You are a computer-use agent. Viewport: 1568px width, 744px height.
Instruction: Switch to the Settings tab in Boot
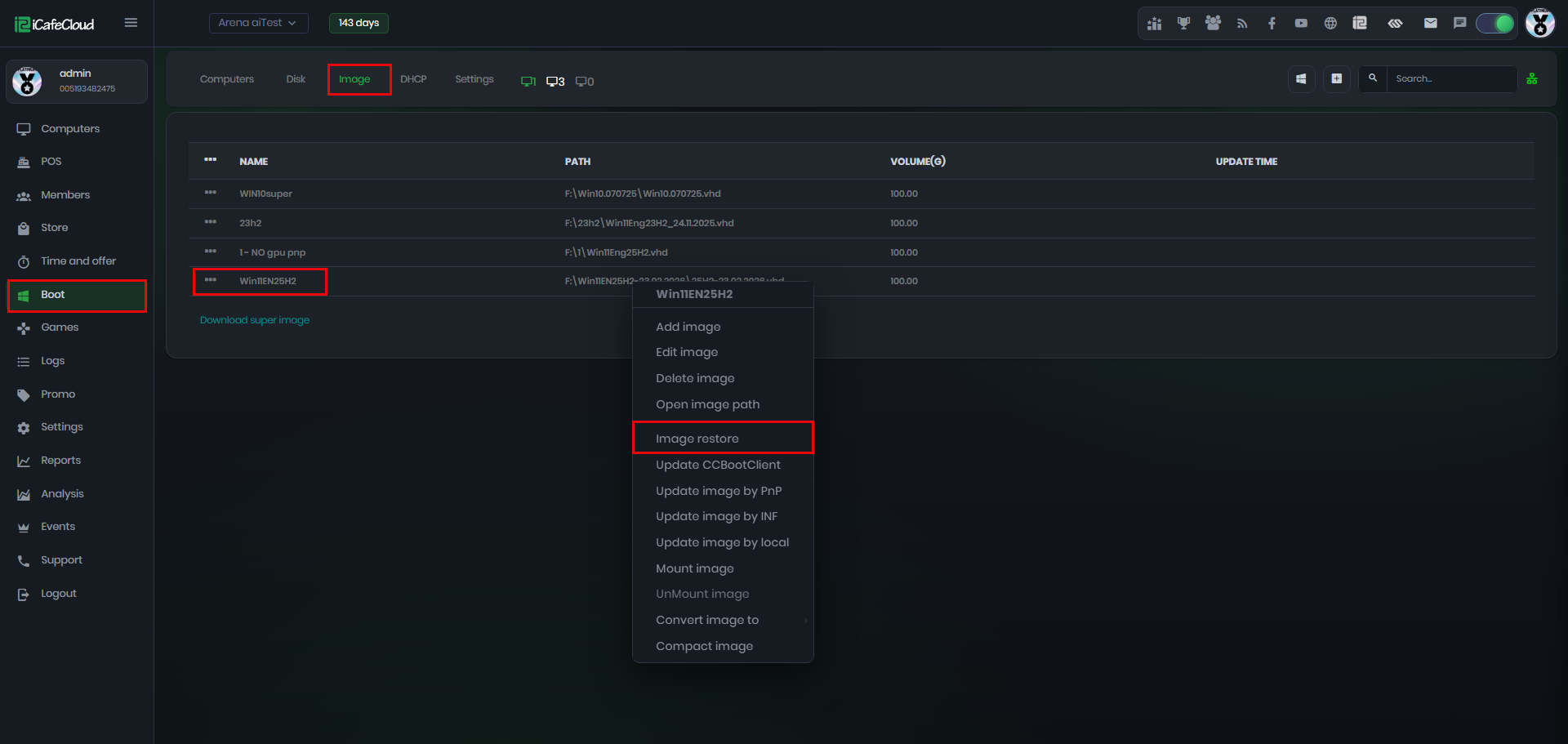pyautogui.click(x=474, y=79)
